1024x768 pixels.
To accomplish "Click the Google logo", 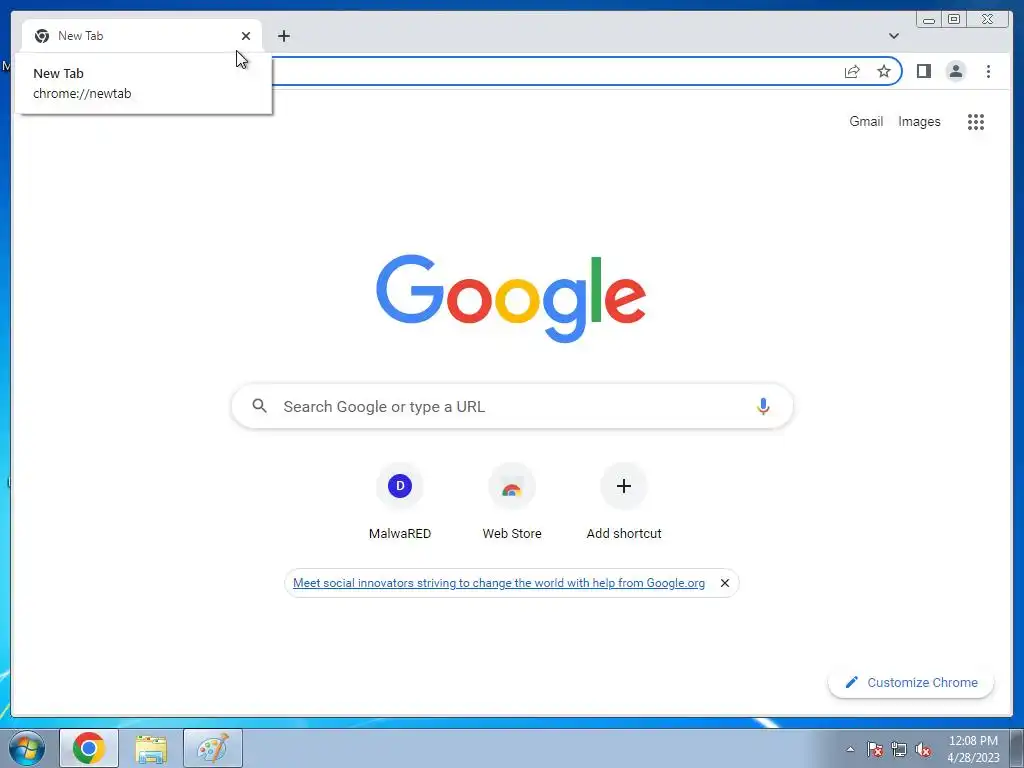I will [511, 298].
